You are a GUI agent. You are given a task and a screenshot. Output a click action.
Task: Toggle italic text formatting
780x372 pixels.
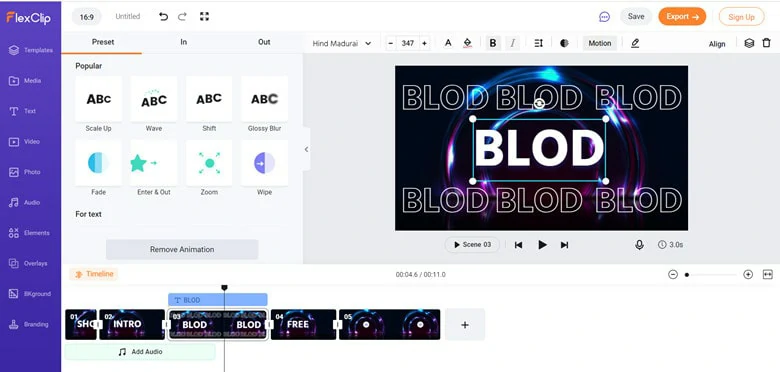coord(512,43)
